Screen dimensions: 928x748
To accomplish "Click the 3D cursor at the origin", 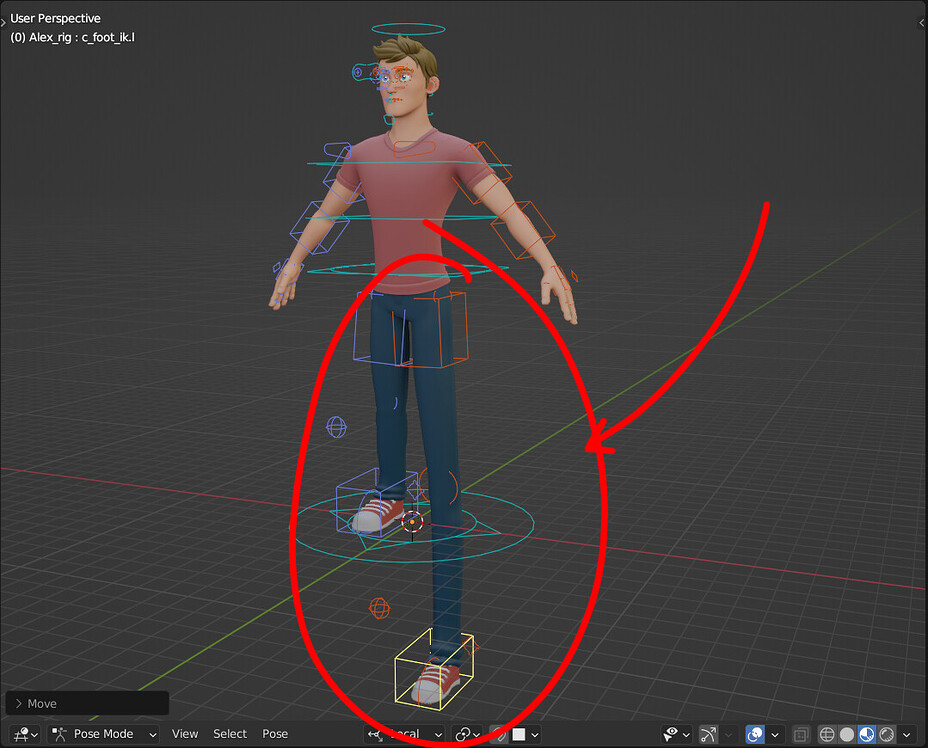I will pyautogui.click(x=413, y=522).
